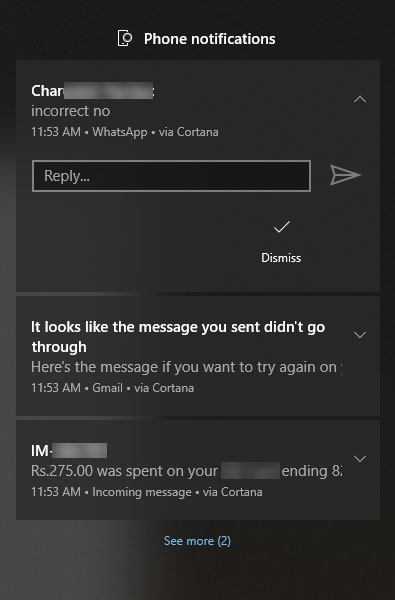Viewport: 395px width, 600px height.
Task: Open the IM sender notification title
Action: pyautogui.click(x=69, y=450)
